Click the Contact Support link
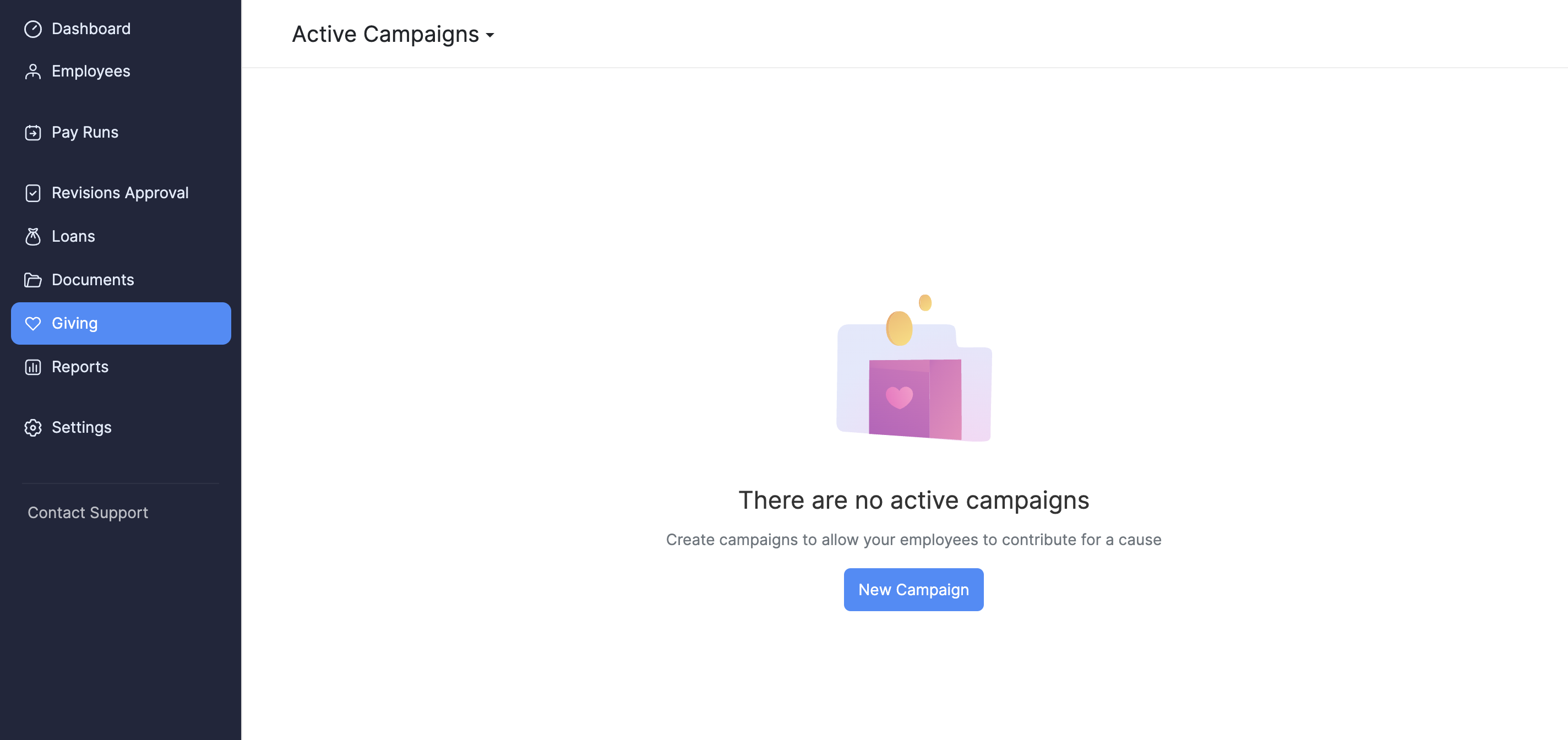Image resolution: width=1568 pixels, height=740 pixels. (x=88, y=513)
